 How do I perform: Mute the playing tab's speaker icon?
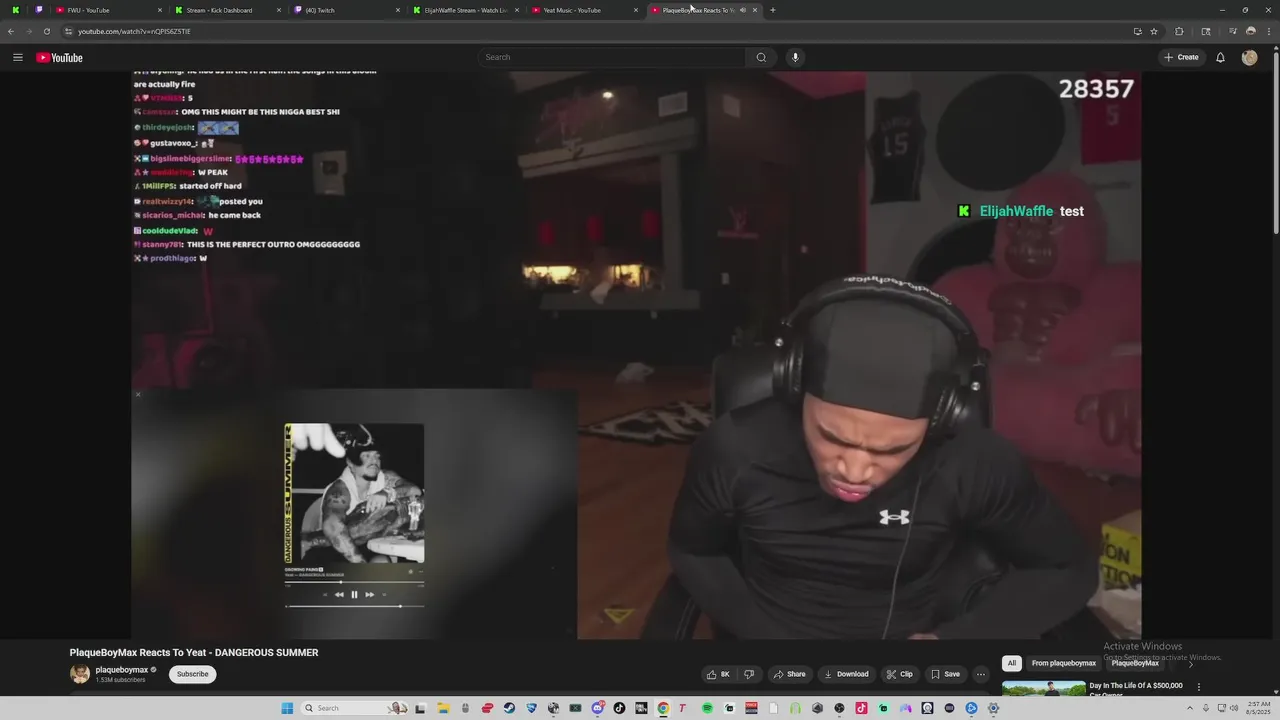pyautogui.click(x=742, y=10)
